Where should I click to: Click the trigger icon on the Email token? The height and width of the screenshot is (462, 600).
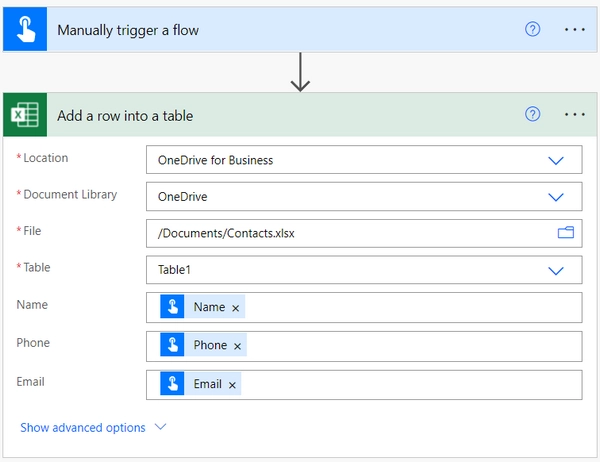(172, 383)
